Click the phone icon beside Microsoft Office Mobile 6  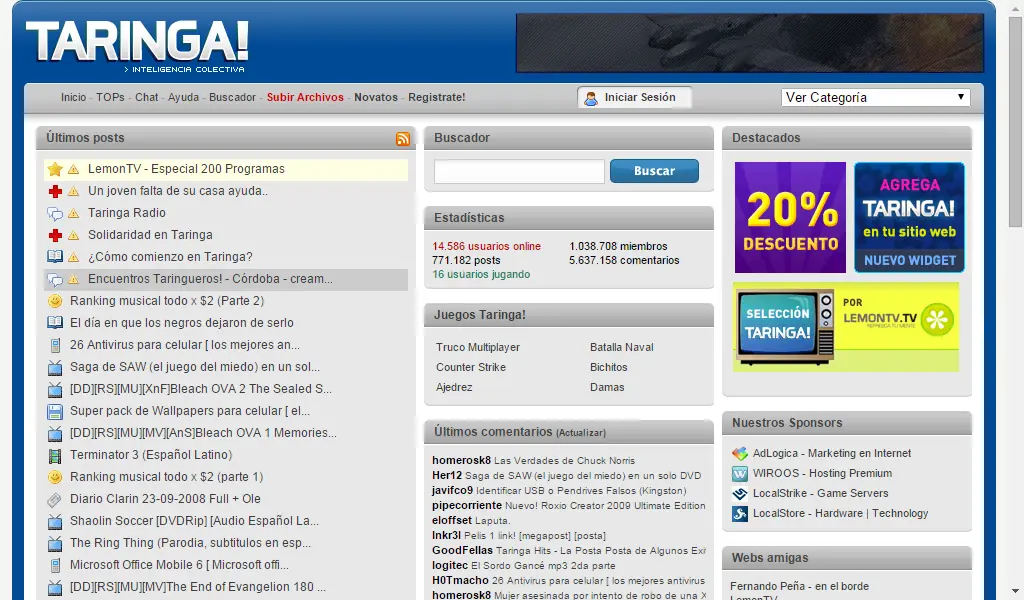(55, 565)
